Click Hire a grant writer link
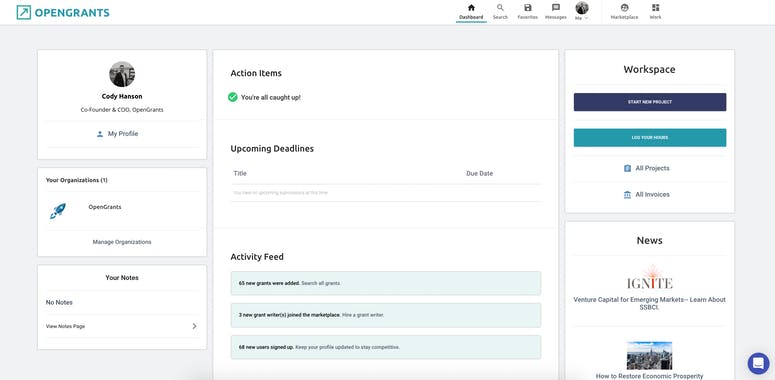 (363, 315)
